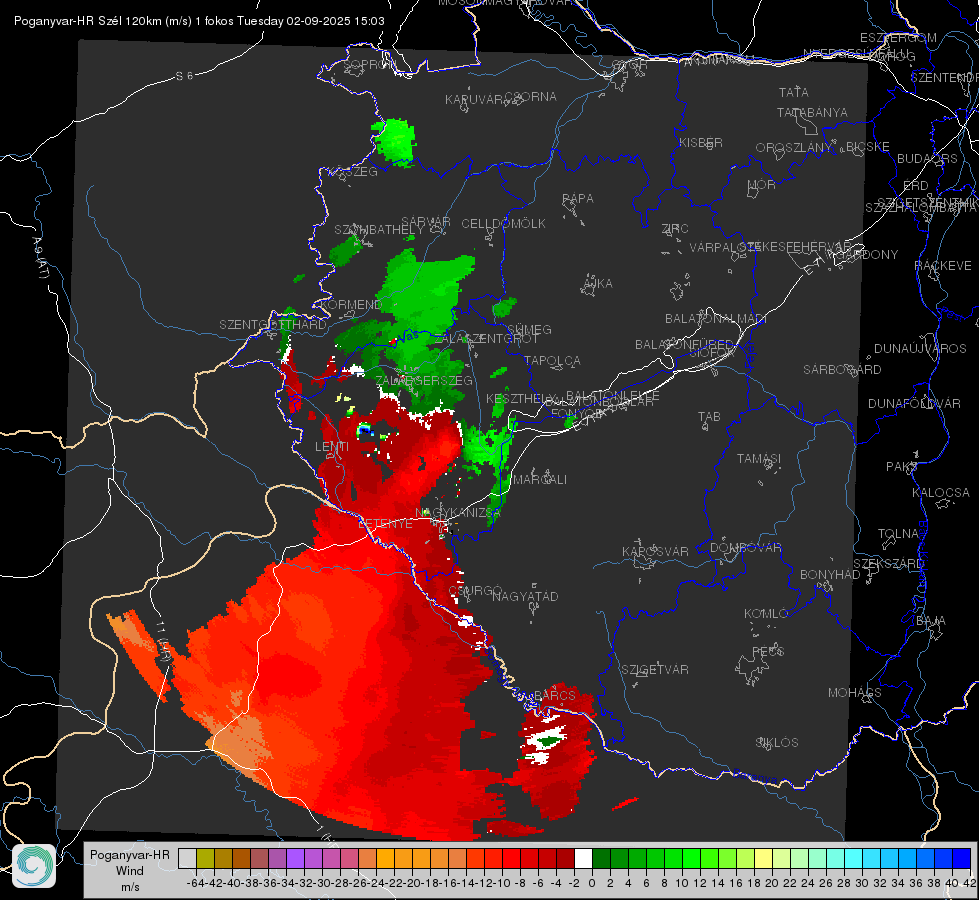
Task: Select the NAGYATAD label
Action: pos(525,596)
